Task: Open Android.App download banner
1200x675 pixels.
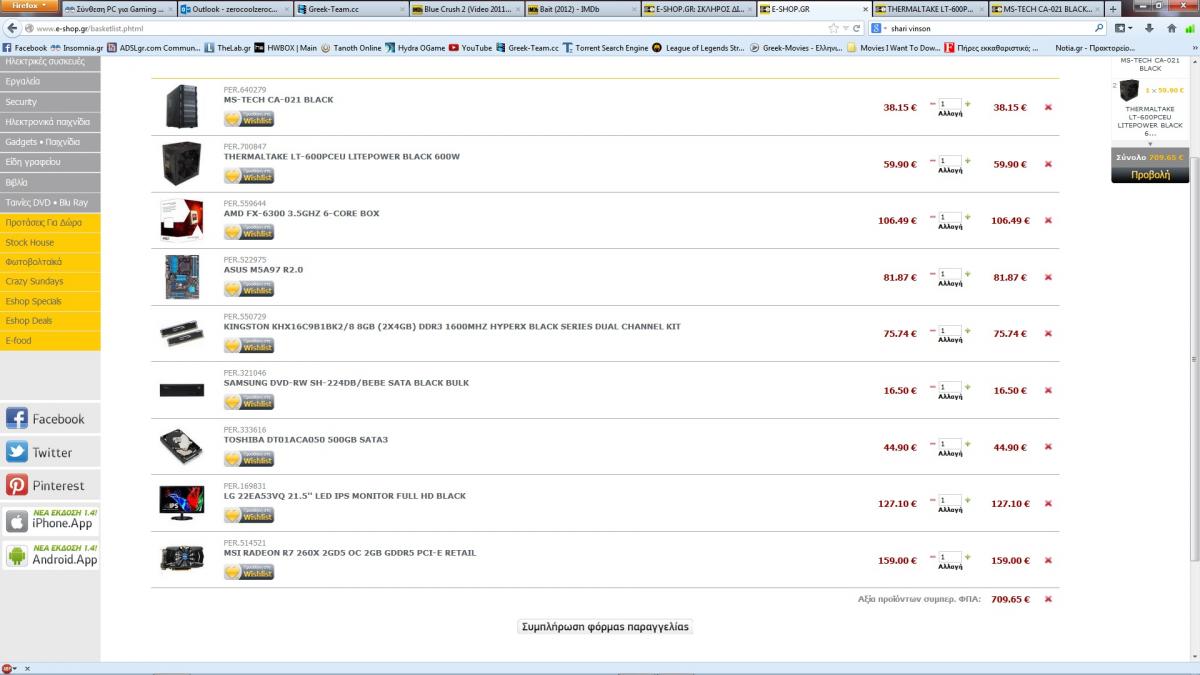Action: pyautogui.click(x=50, y=556)
